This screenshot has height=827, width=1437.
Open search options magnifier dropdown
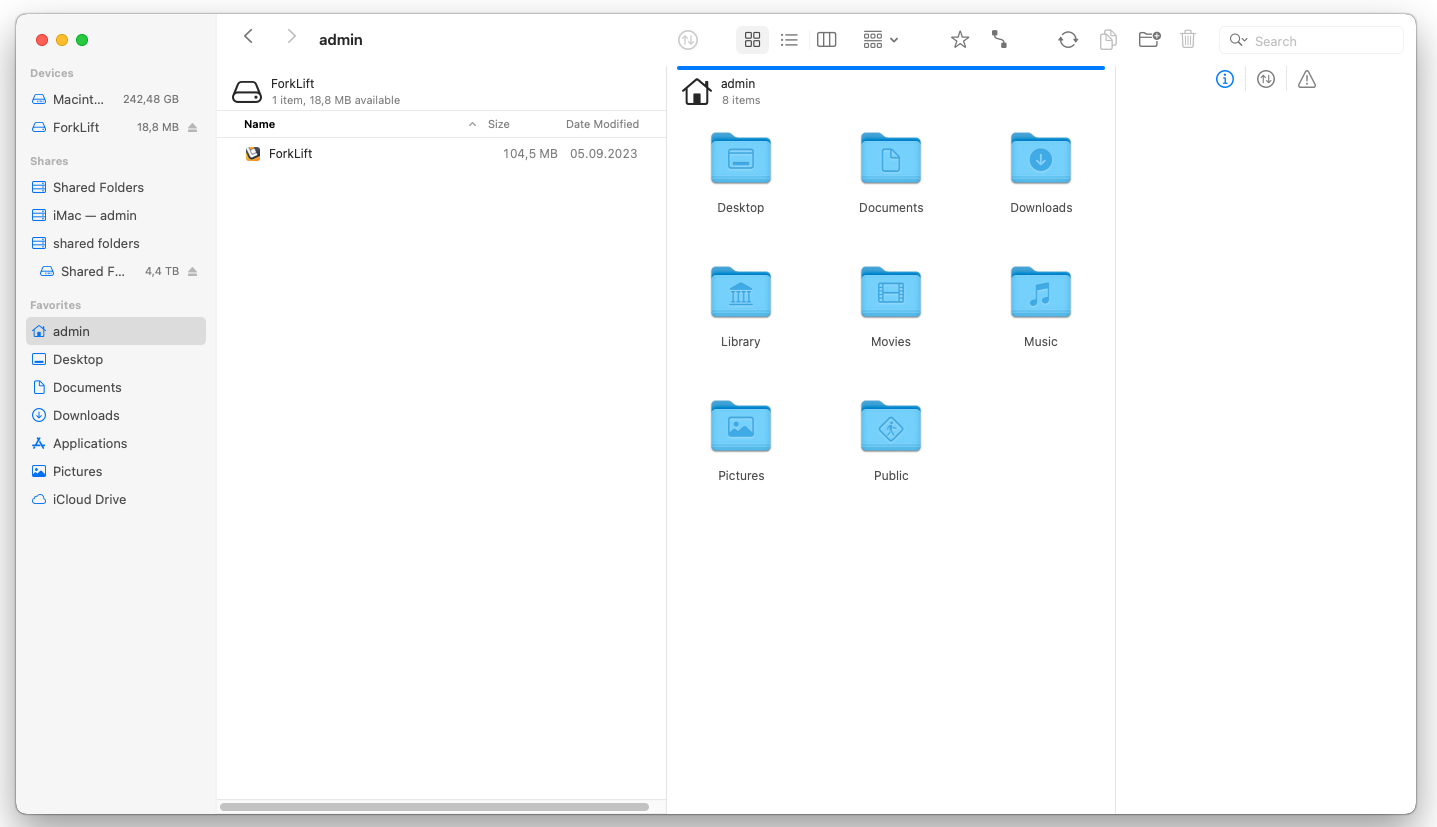(x=1239, y=40)
